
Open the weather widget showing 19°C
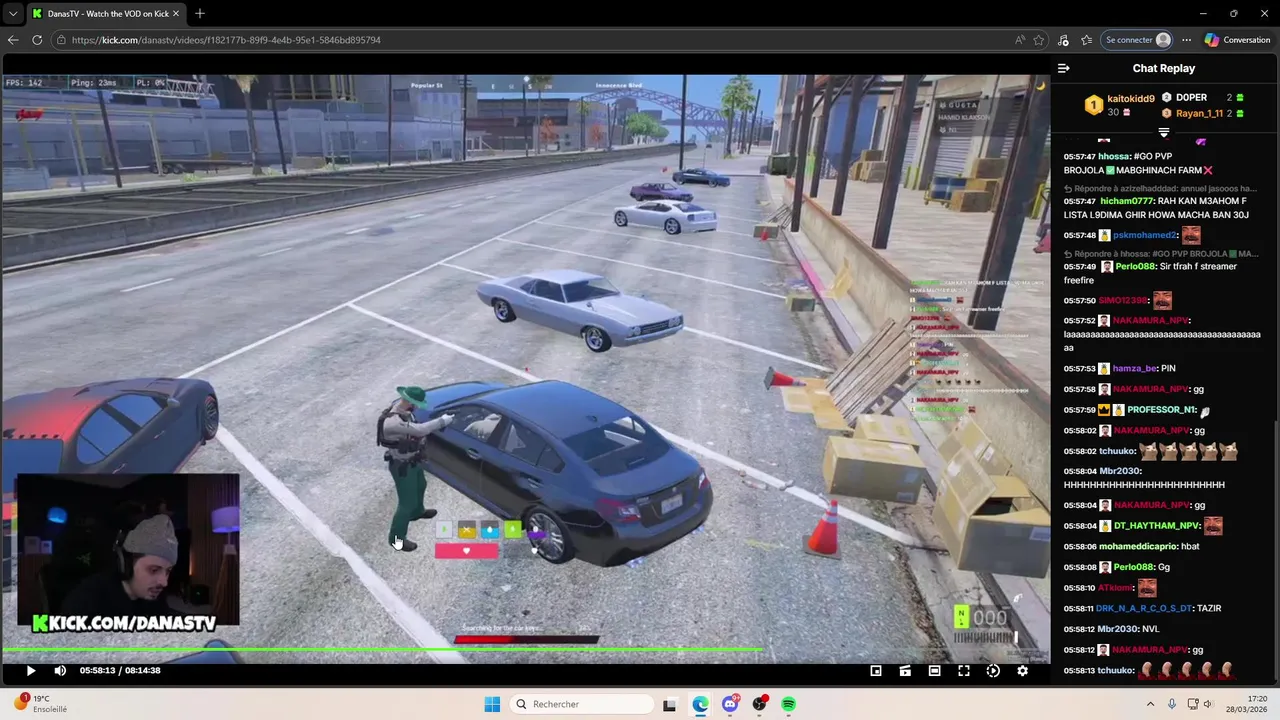[x=40, y=704]
